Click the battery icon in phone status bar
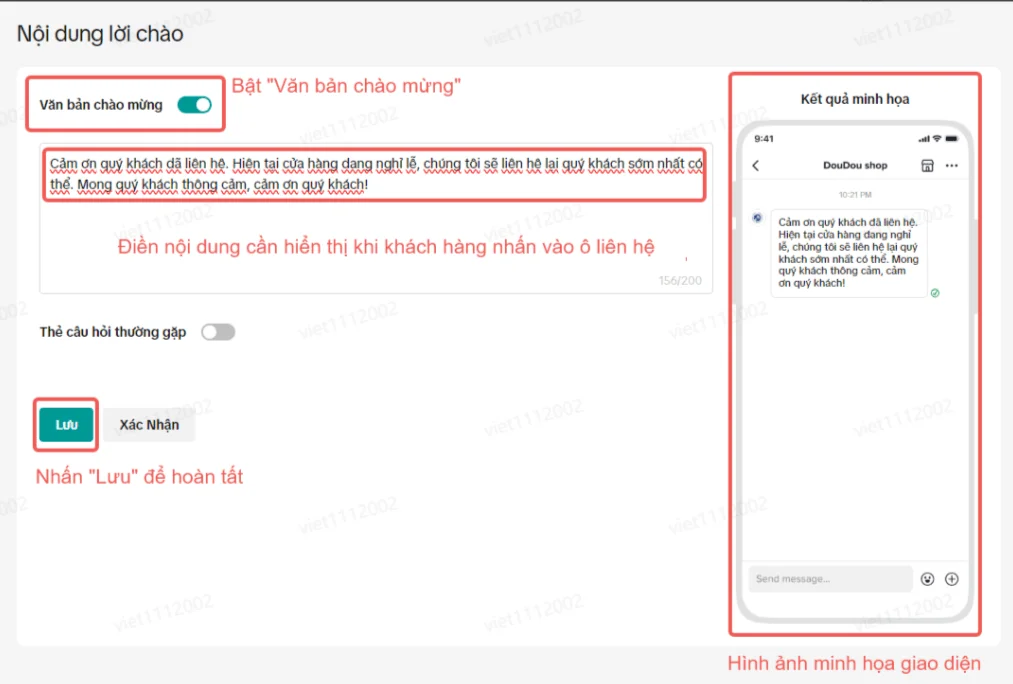This screenshot has width=1013, height=684. 952,139
